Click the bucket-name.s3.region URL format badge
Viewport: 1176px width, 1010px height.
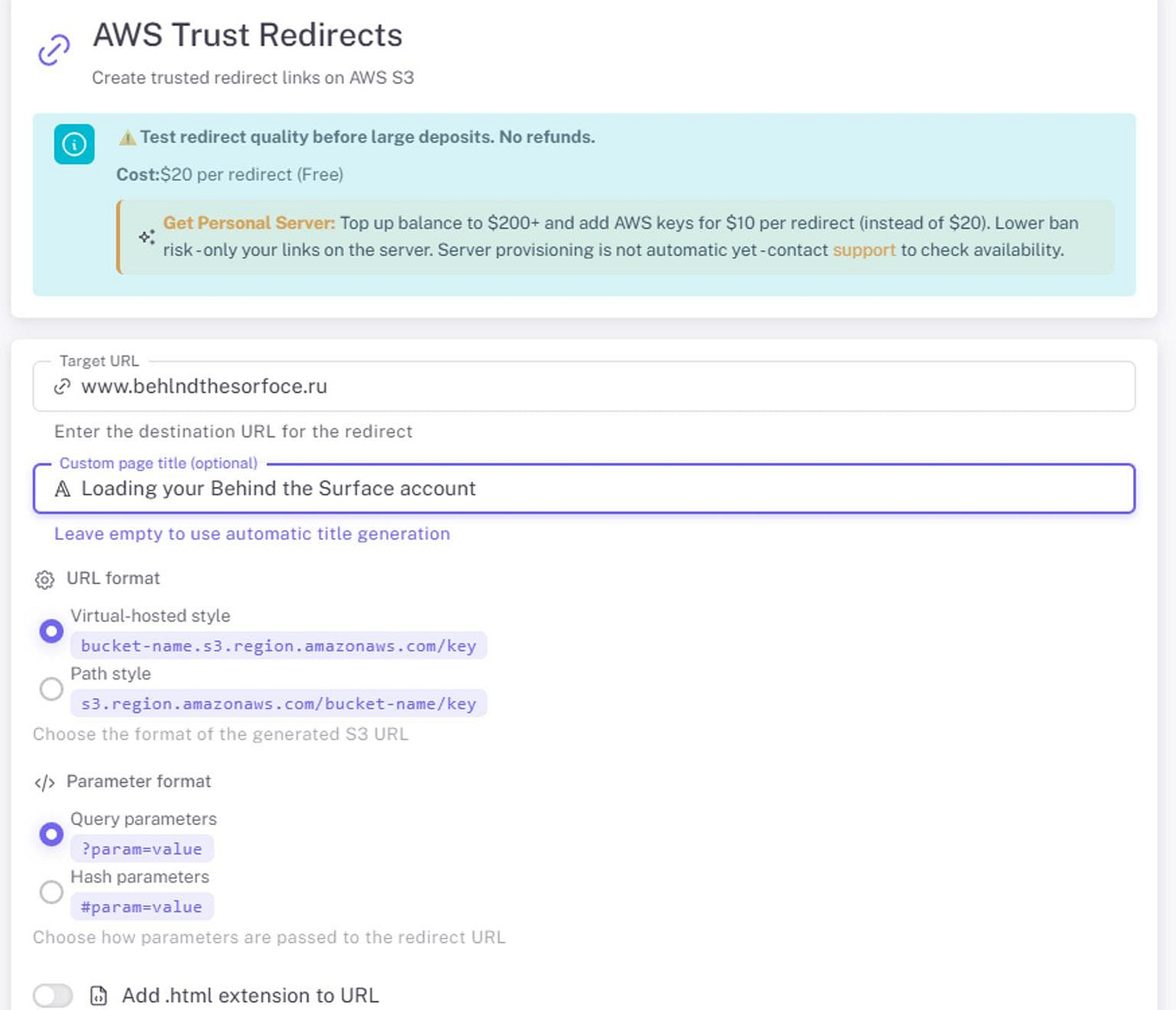pos(278,646)
